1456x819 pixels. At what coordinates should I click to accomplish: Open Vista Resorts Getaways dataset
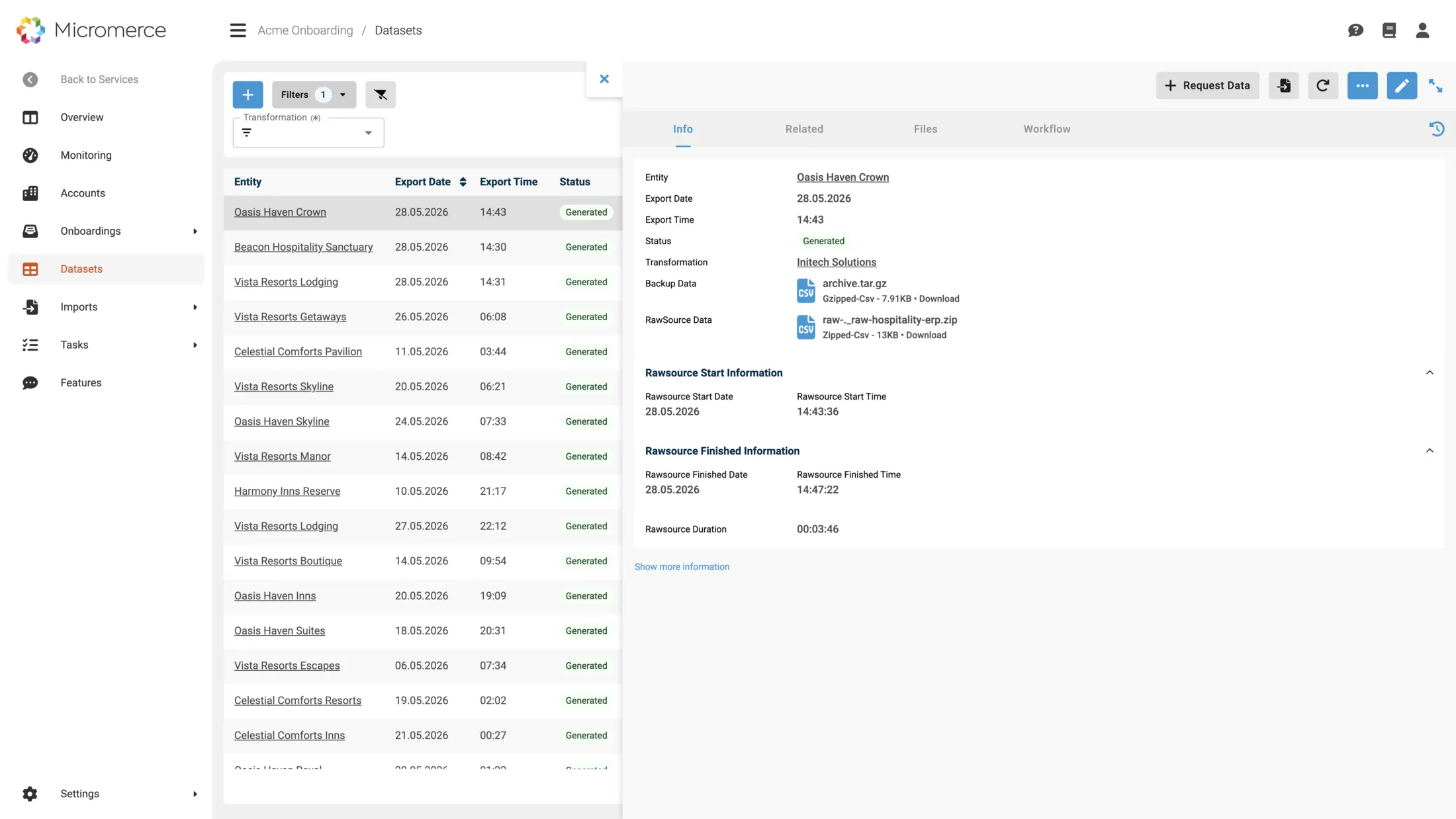pyautogui.click(x=290, y=317)
